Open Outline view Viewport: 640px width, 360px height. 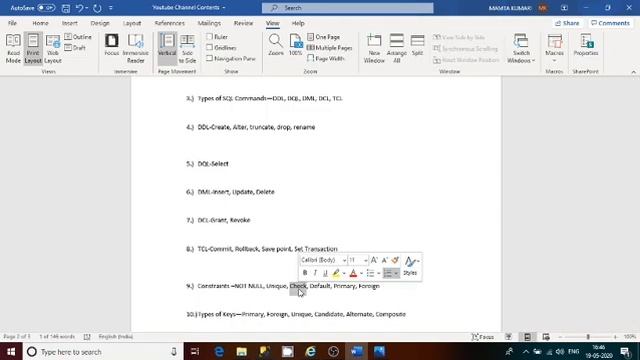(x=78, y=37)
